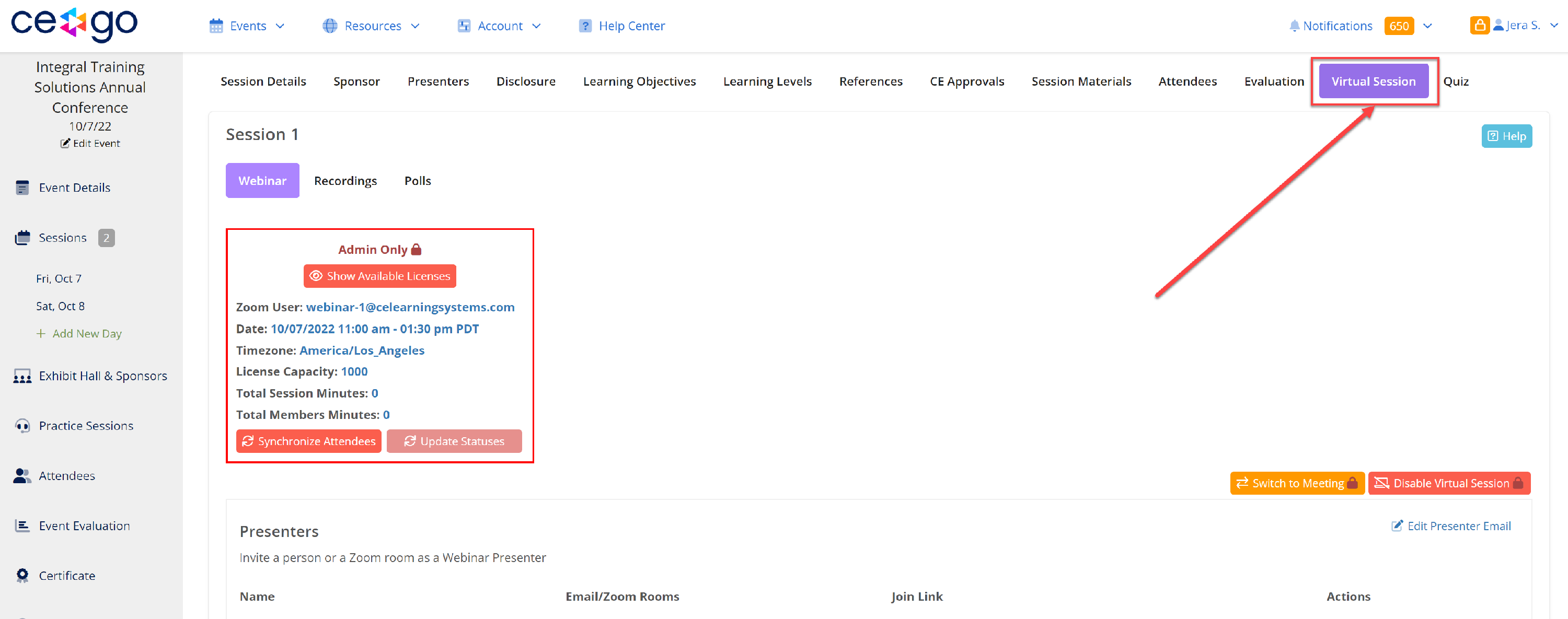Select the Attendees sidebar icon
The image size is (1568, 619).
point(22,475)
